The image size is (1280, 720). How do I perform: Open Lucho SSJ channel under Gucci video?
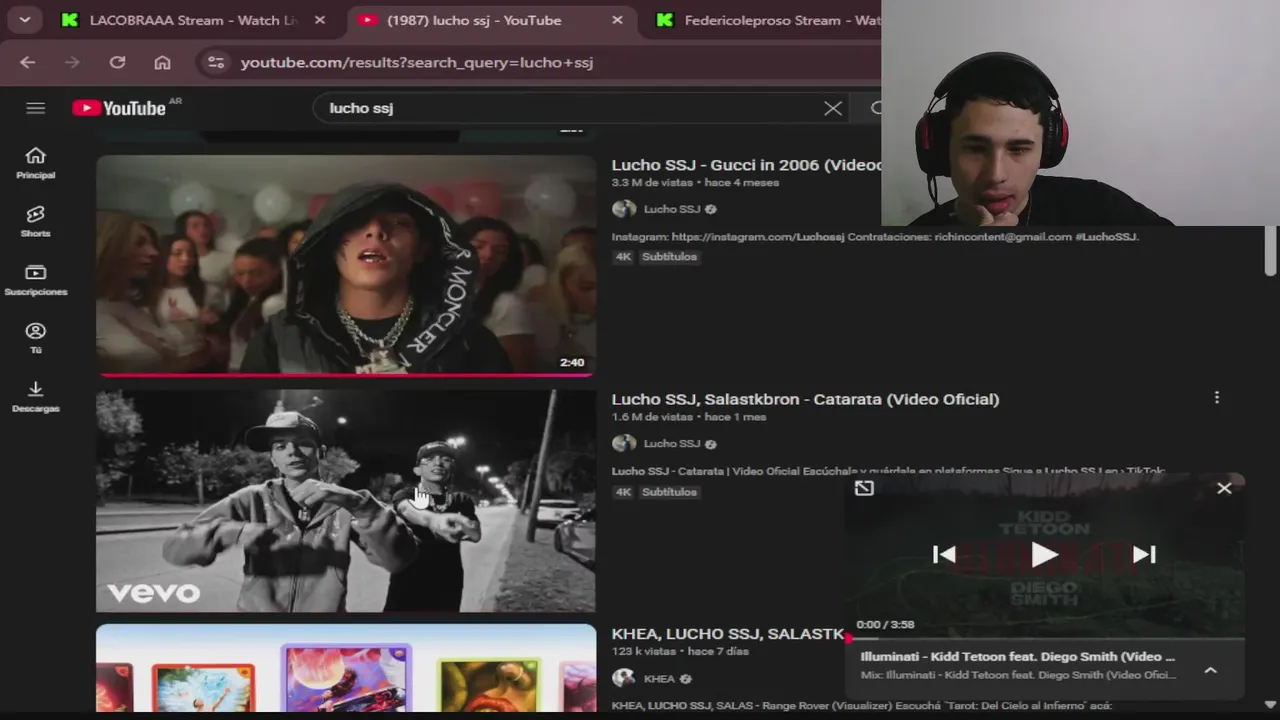[x=672, y=209]
